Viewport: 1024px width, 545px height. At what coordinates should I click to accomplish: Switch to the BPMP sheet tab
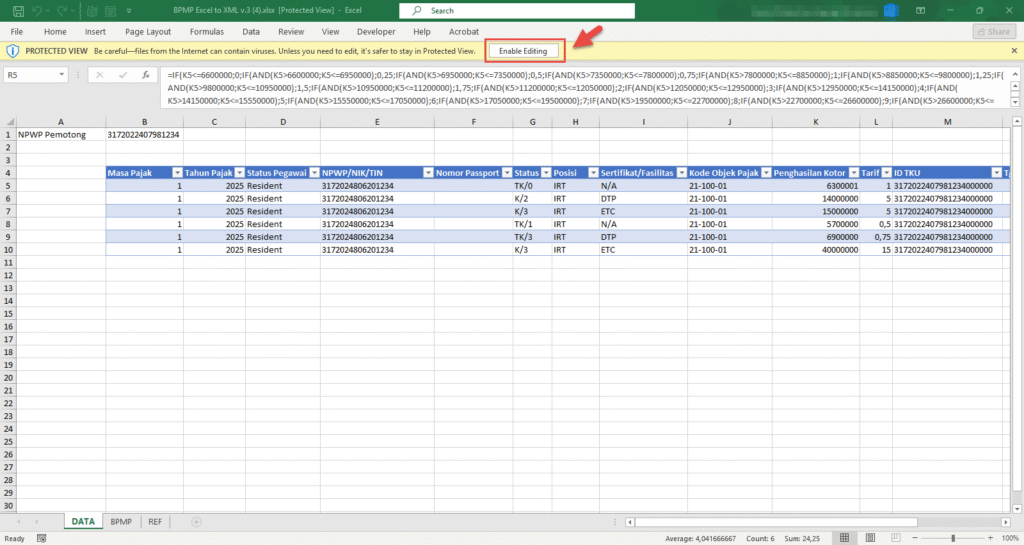[x=121, y=522]
